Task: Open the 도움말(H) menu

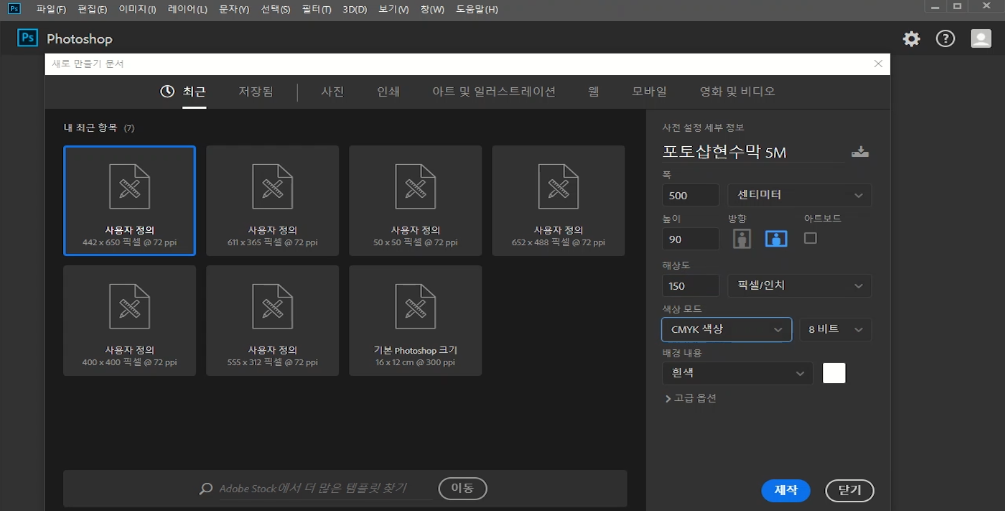Action: 477,9
